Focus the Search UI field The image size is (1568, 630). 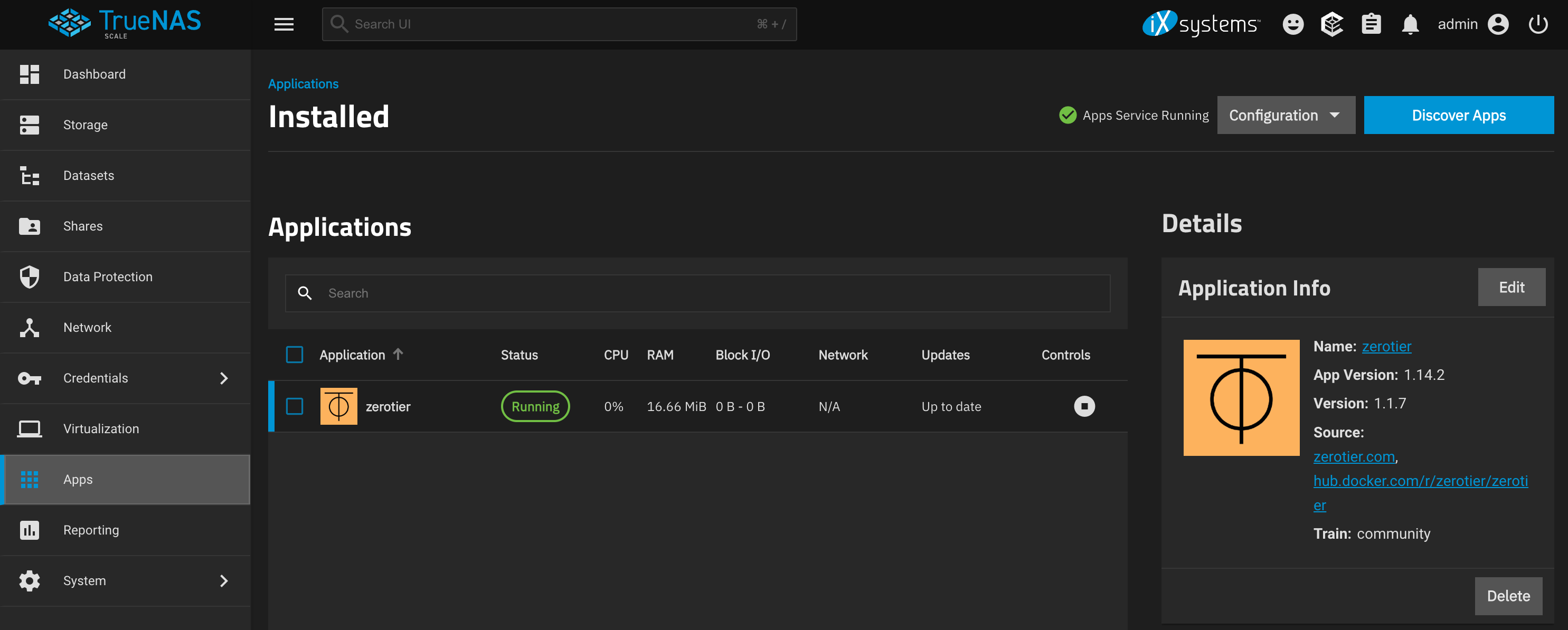(x=559, y=24)
